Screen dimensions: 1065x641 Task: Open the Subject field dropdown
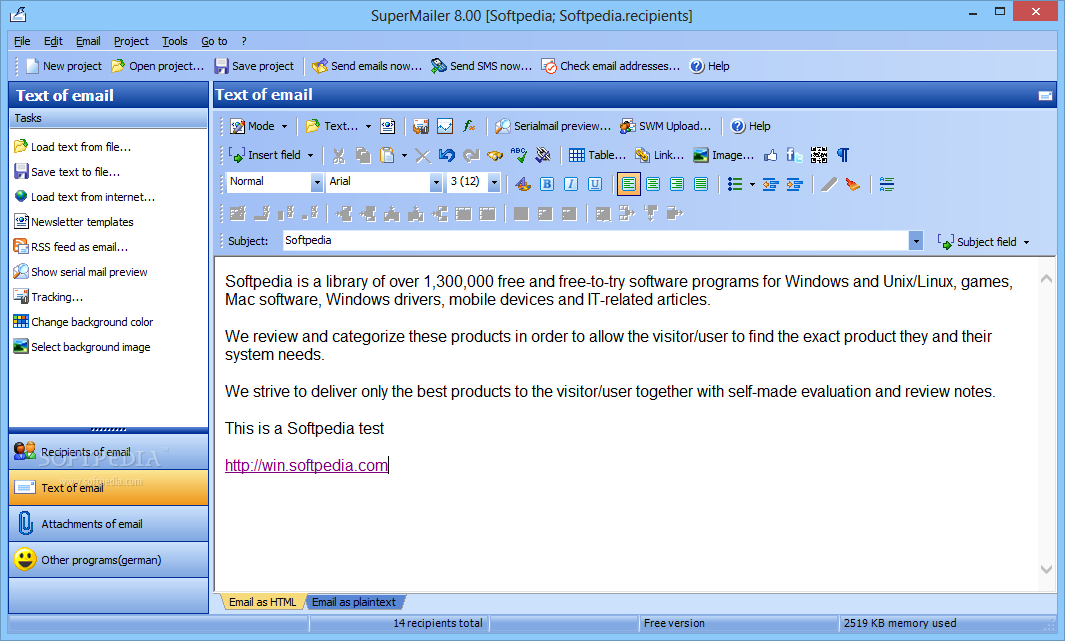point(983,242)
